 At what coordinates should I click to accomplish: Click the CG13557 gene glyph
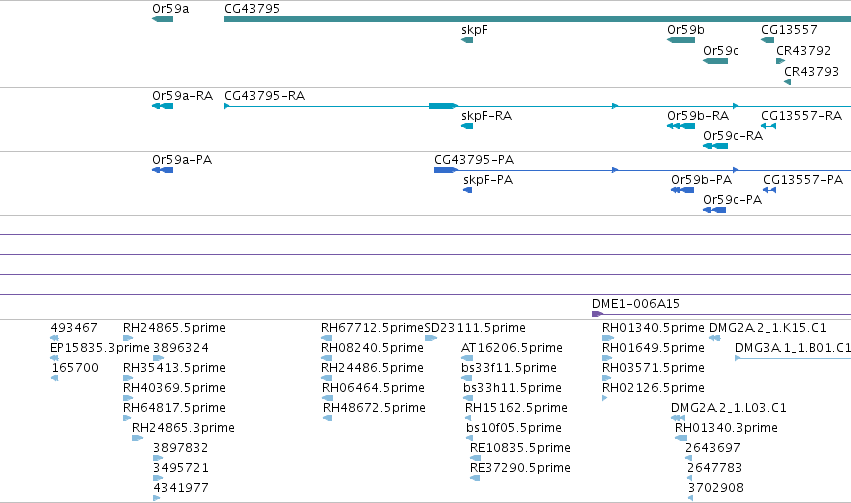[x=767, y=40]
